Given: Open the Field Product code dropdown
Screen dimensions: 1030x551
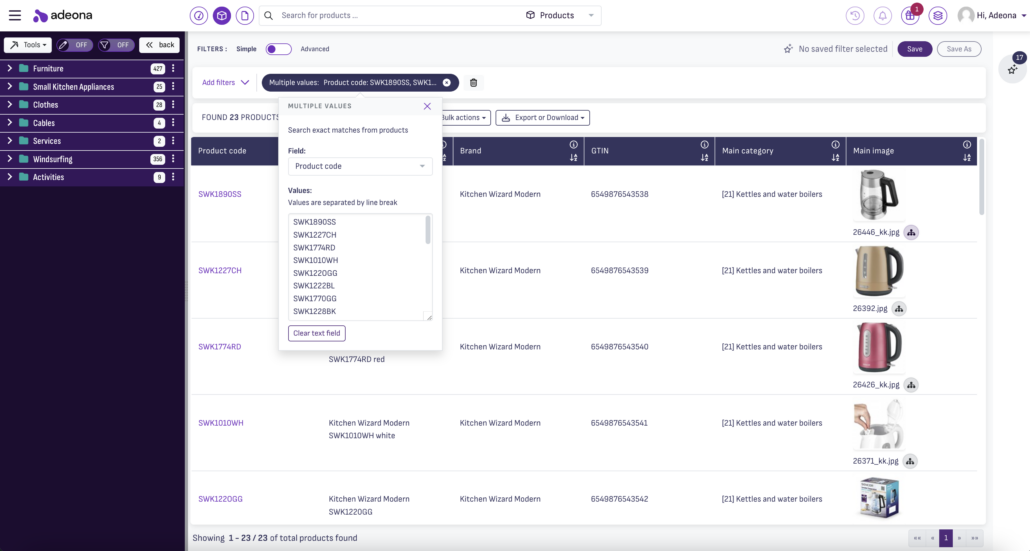Looking at the screenshot, I should (360, 166).
